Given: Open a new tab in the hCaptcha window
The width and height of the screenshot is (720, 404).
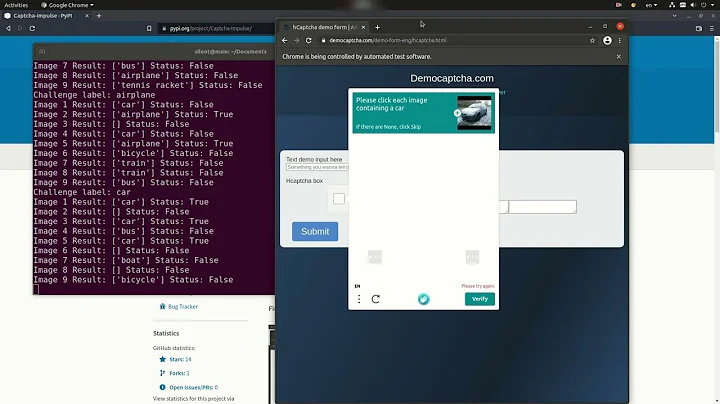Looking at the screenshot, I should click(x=377, y=28).
